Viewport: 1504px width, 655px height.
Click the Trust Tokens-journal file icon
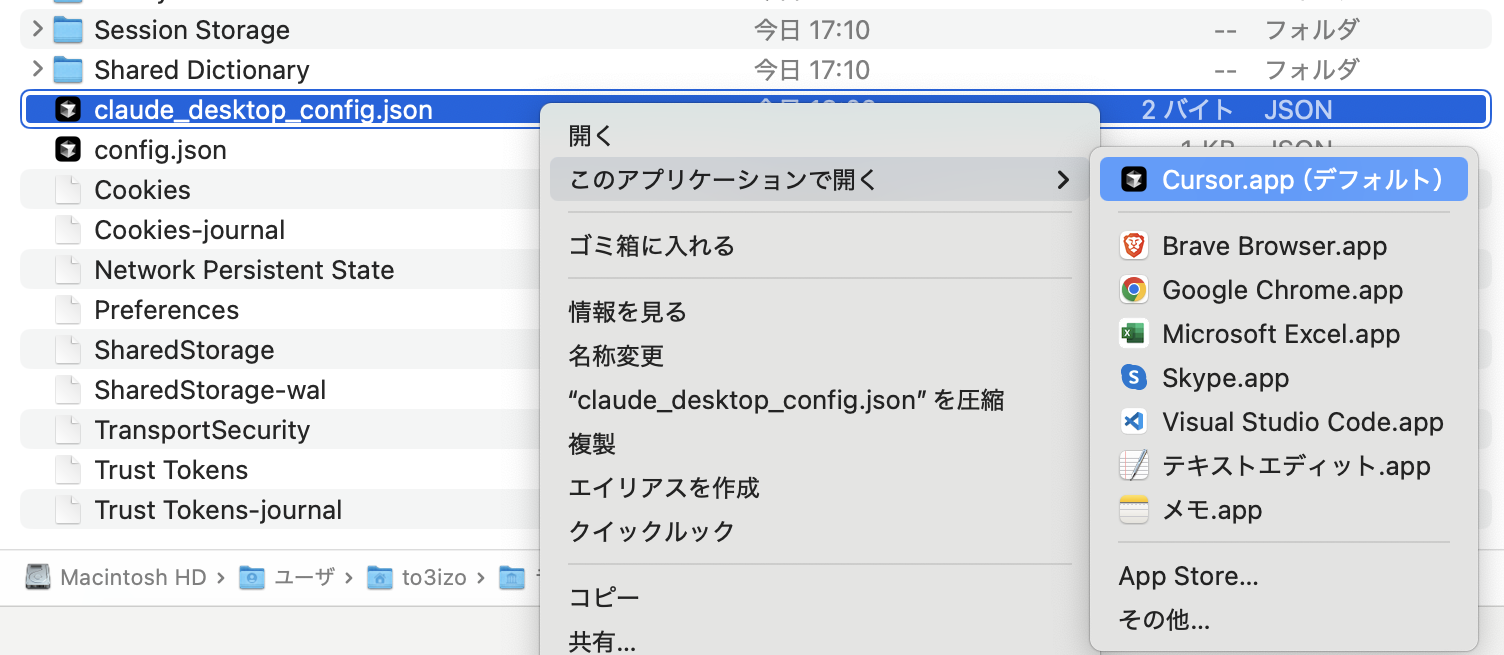point(67,510)
